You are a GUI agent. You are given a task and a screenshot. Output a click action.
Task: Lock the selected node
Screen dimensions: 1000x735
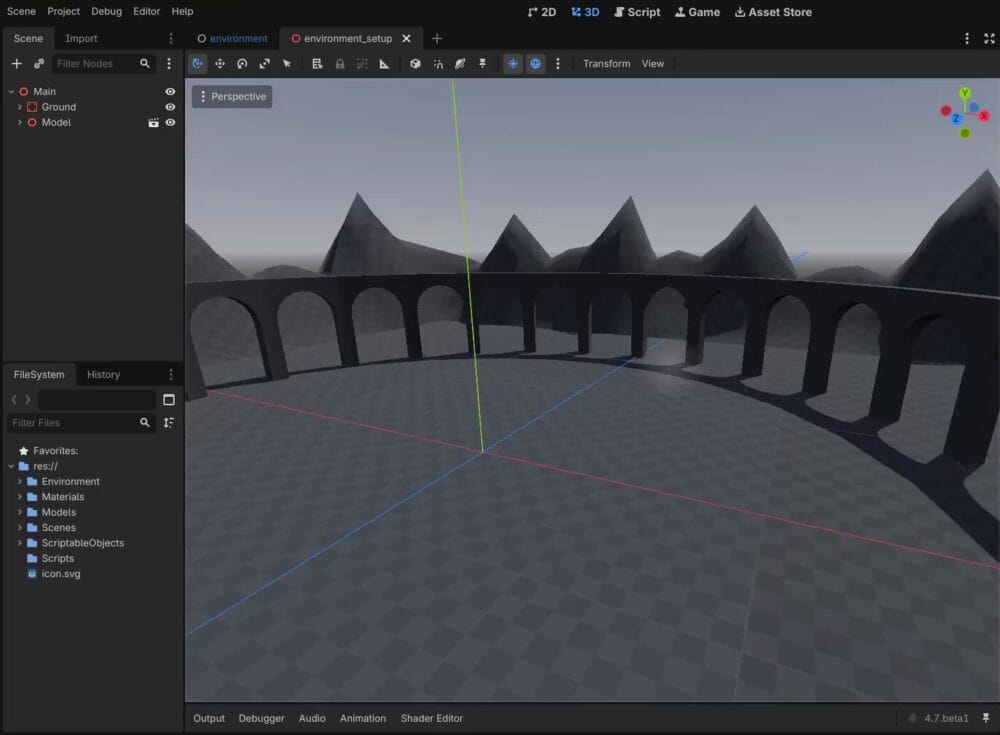click(x=340, y=64)
